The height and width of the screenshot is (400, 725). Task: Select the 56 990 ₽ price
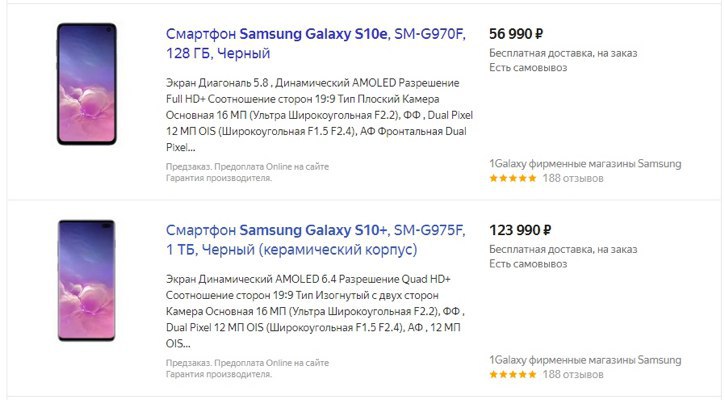click(x=516, y=34)
